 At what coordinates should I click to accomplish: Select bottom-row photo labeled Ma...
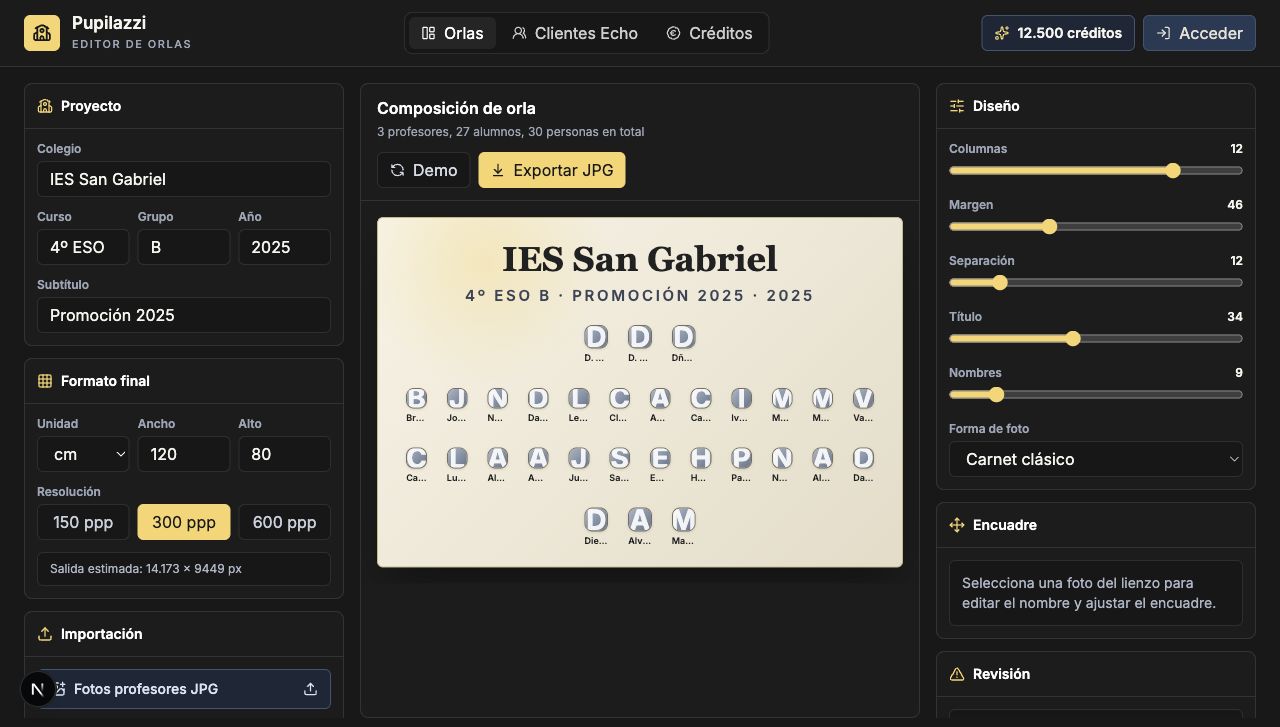tap(683, 520)
